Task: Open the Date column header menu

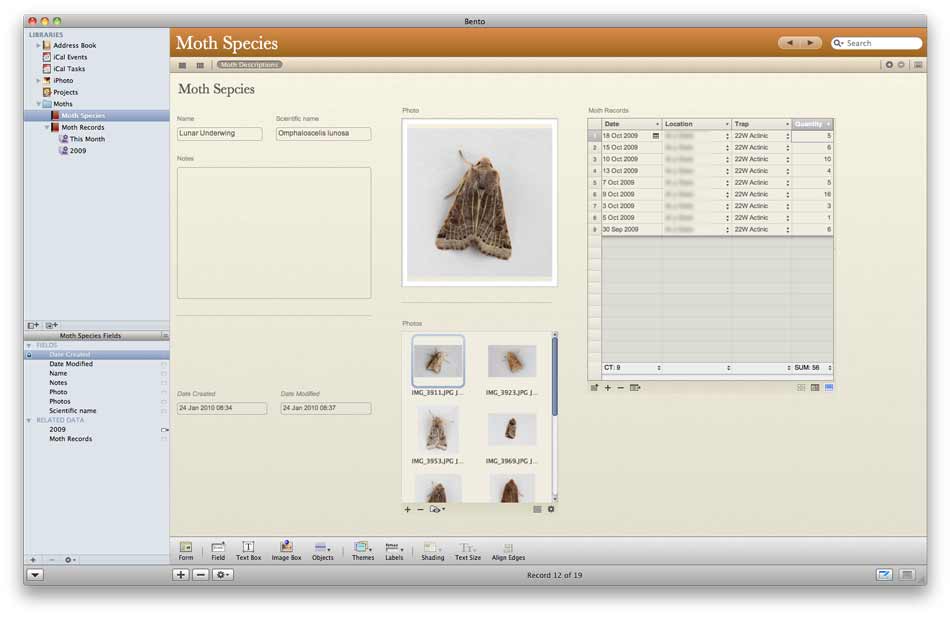Action: (x=657, y=124)
